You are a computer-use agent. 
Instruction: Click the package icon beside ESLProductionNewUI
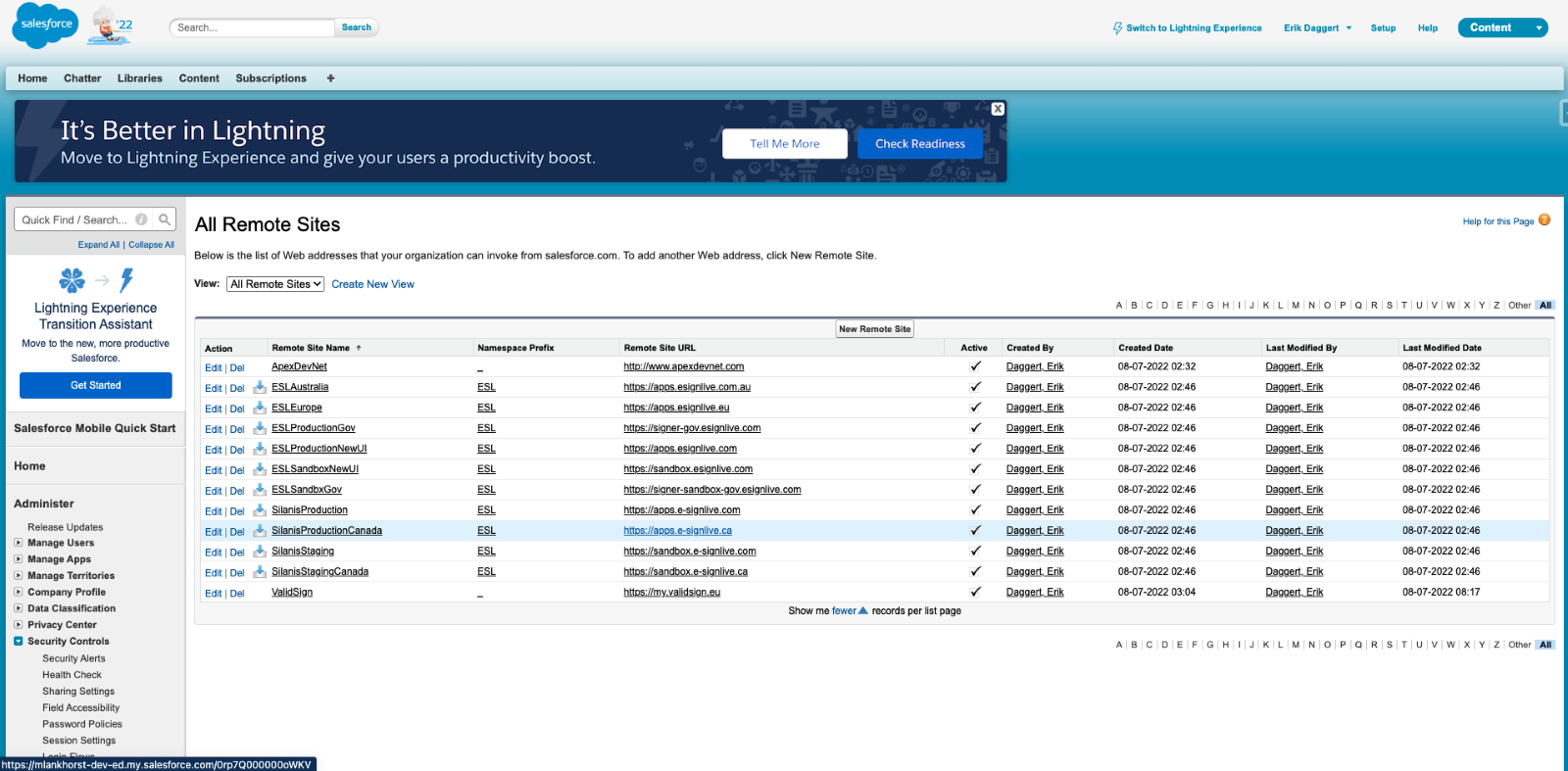coord(260,449)
